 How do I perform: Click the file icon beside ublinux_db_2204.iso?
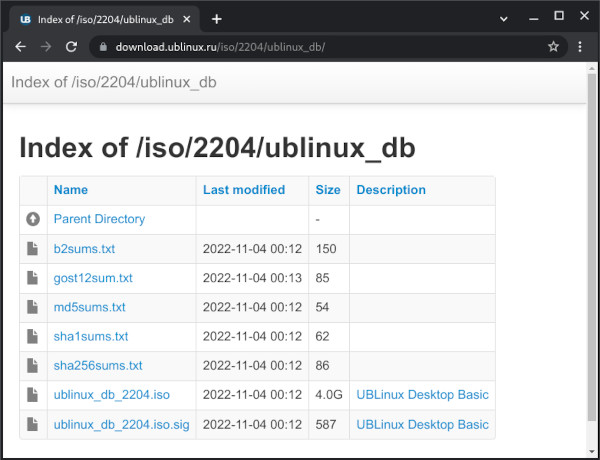point(33,395)
